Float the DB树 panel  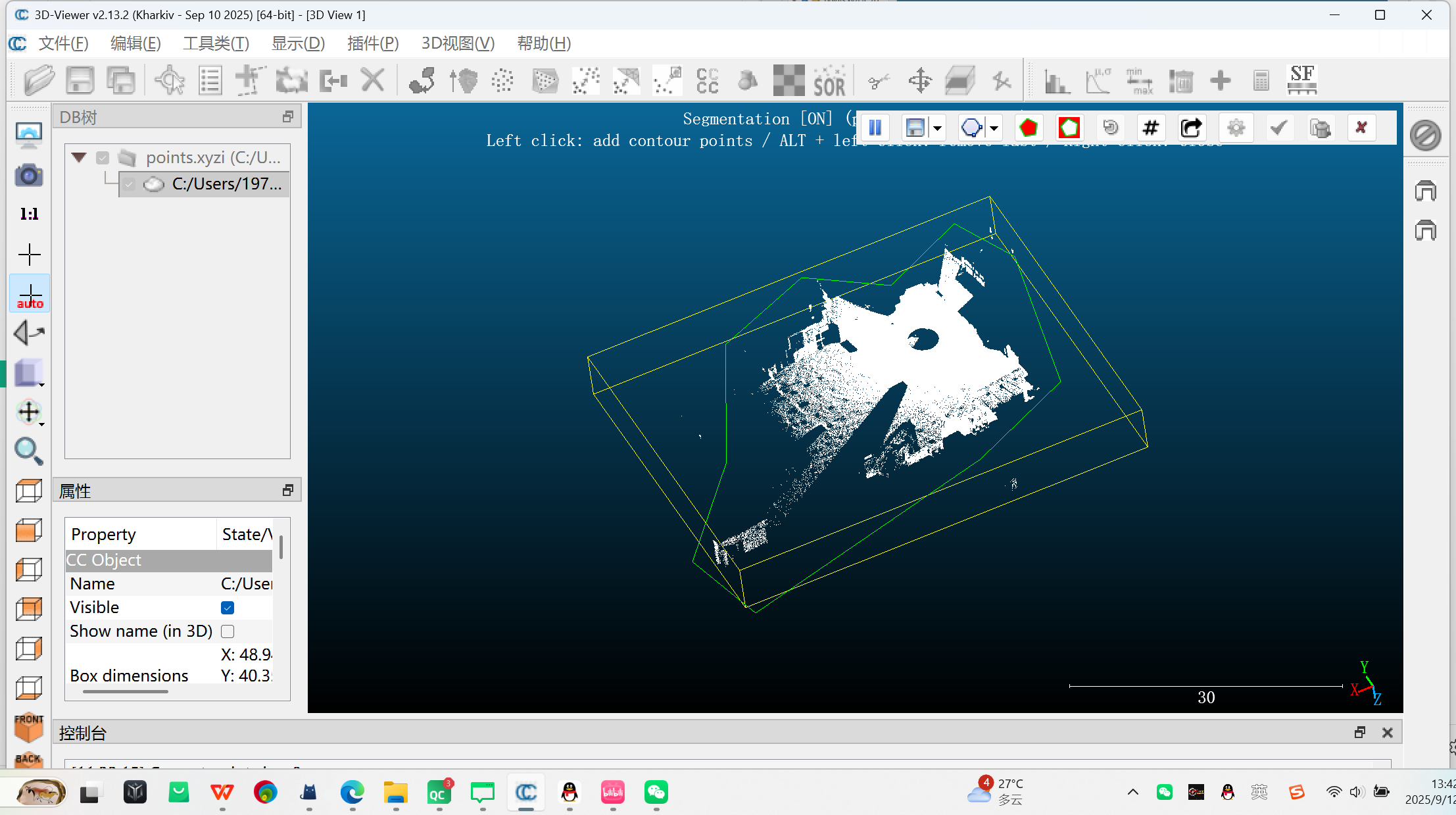coord(288,117)
